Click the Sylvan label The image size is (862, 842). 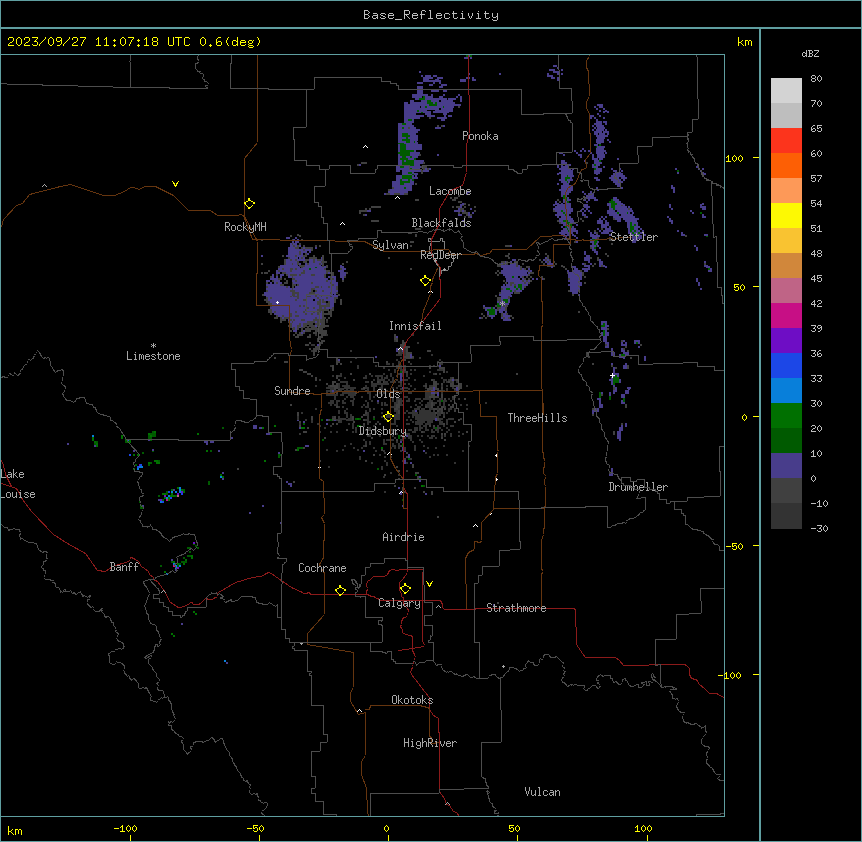(x=390, y=245)
